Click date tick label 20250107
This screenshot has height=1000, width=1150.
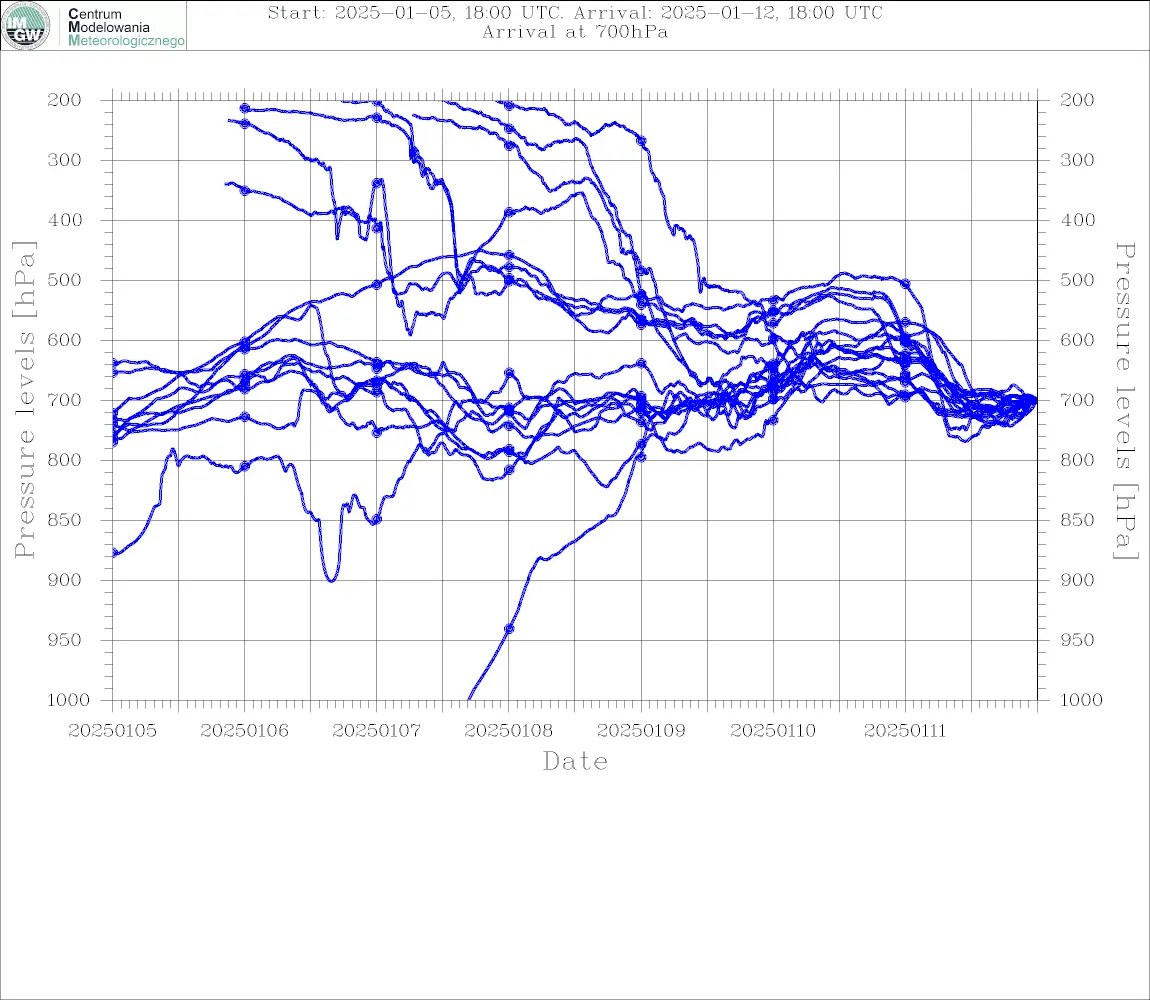pos(376,731)
